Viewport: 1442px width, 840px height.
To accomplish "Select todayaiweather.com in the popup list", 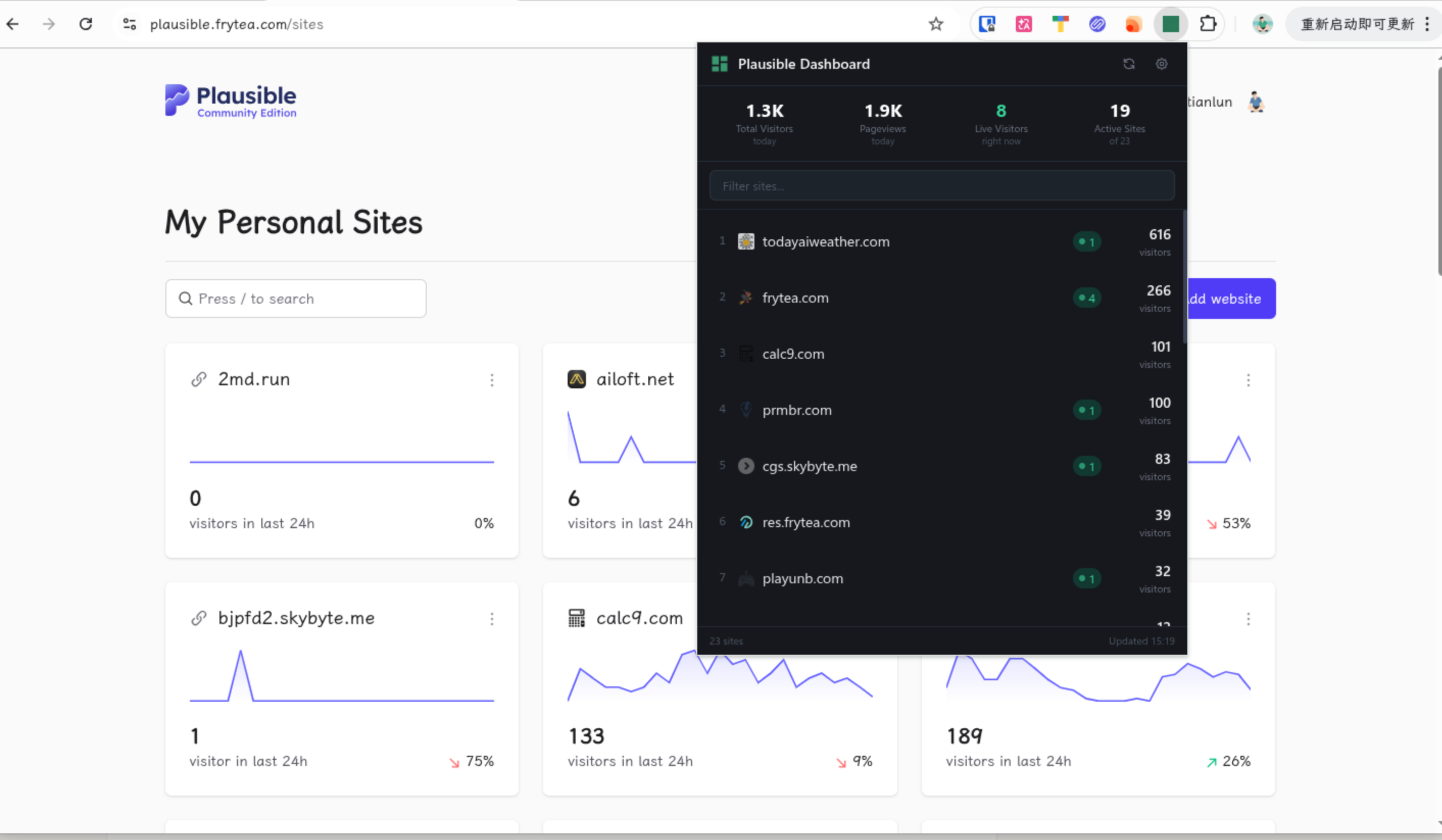I will coord(825,241).
